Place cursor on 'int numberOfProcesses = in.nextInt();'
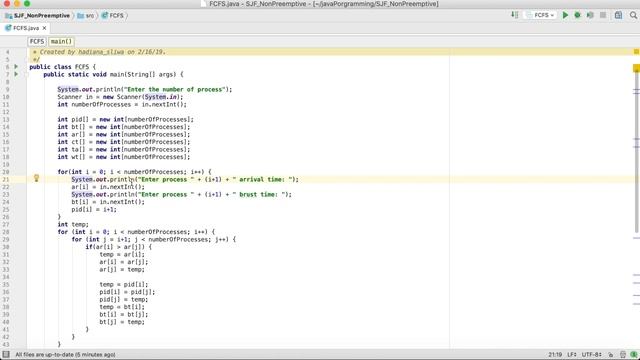The width and height of the screenshot is (640, 360). click(x=122, y=104)
